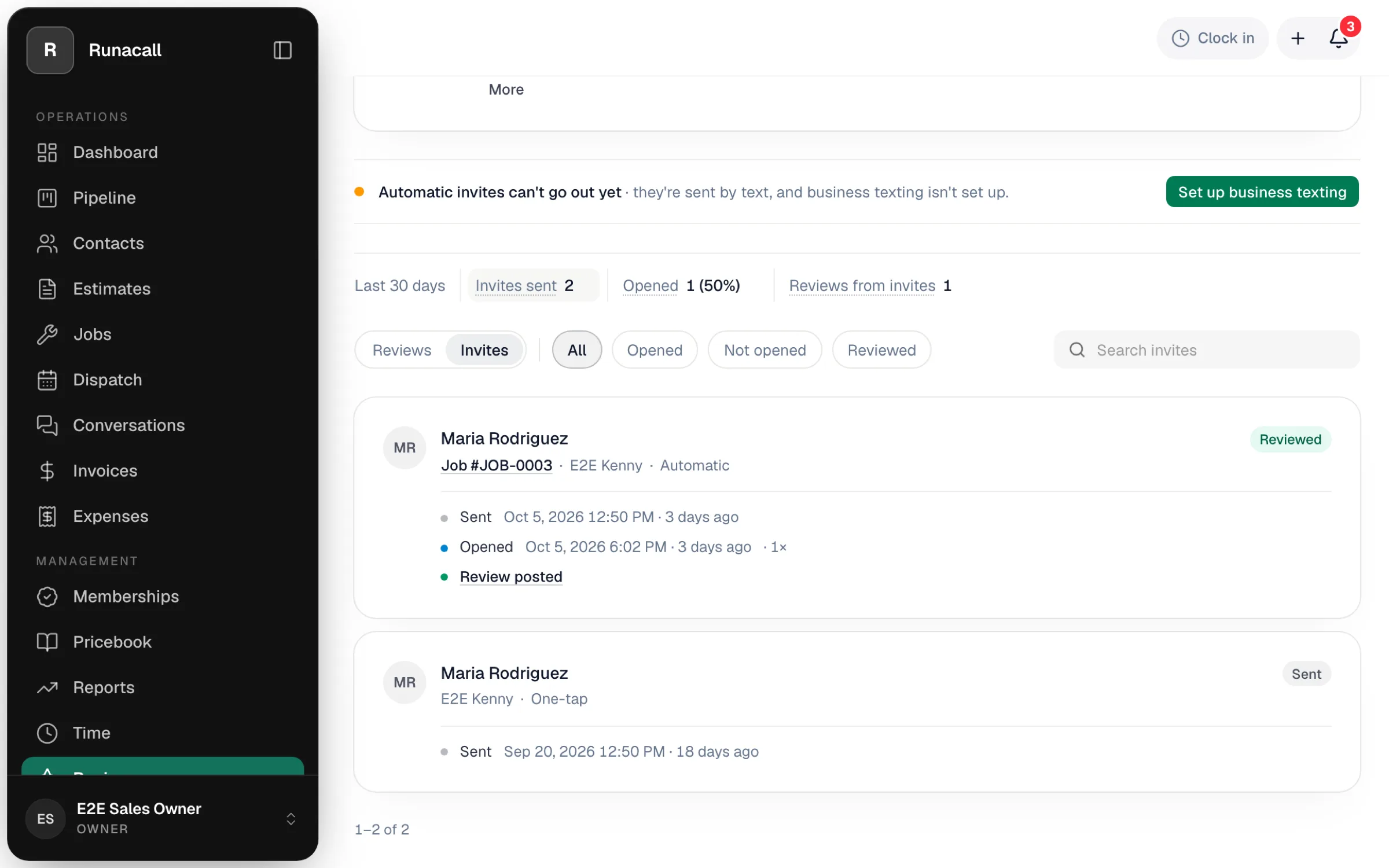Click the plus create button
Viewport: 1389px width, 868px height.
pyautogui.click(x=1298, y=38)
